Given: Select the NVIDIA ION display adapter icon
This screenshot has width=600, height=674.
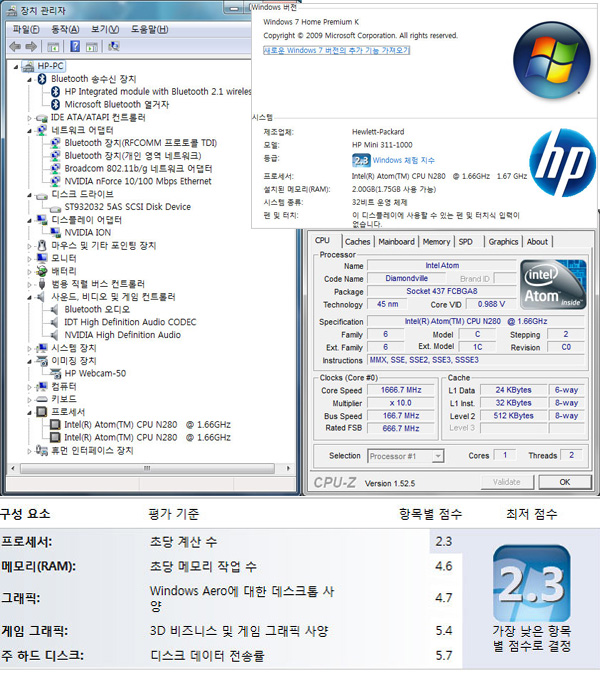Looking at the screenshot, I should coord(55,233).
